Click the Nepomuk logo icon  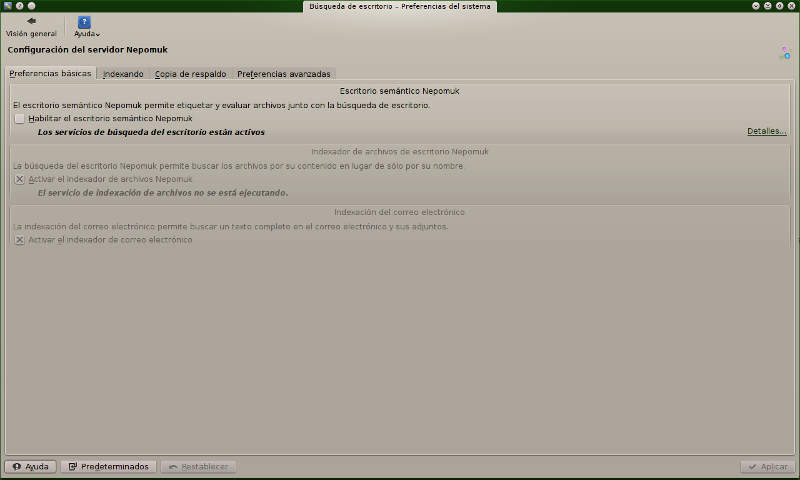(x=785, y=53)
